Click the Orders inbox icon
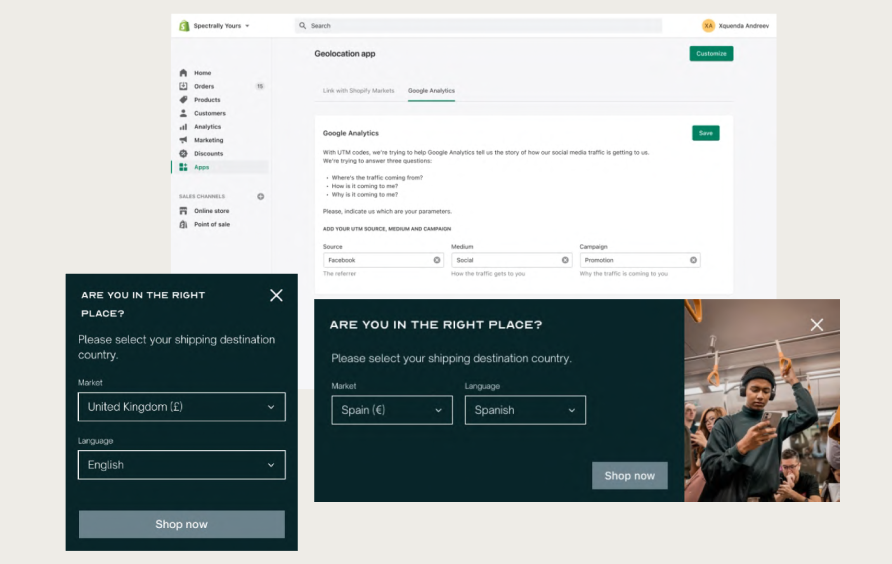 click(x=183, y=87)
